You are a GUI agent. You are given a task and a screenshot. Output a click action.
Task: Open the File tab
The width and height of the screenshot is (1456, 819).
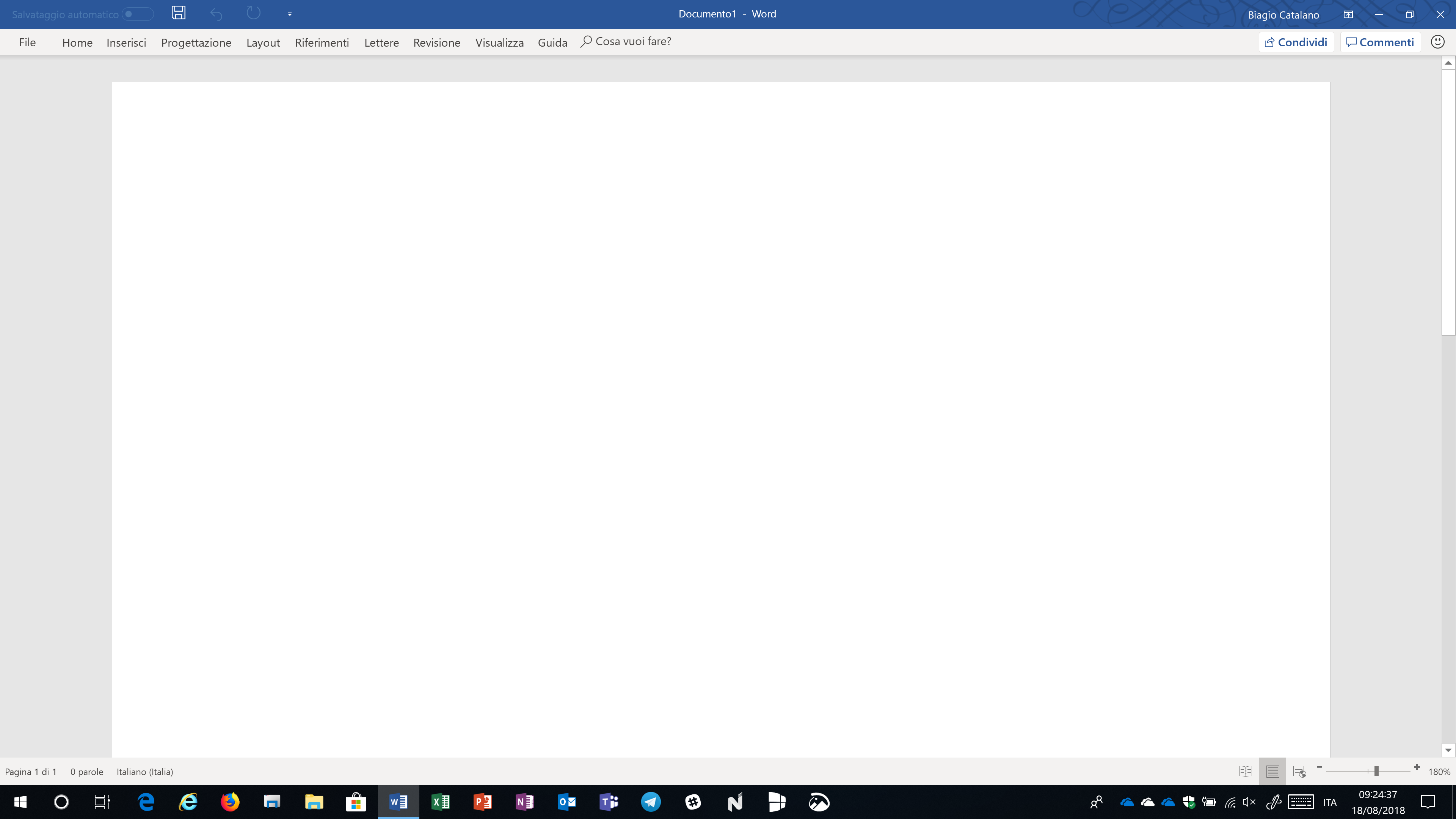[27, 42]
